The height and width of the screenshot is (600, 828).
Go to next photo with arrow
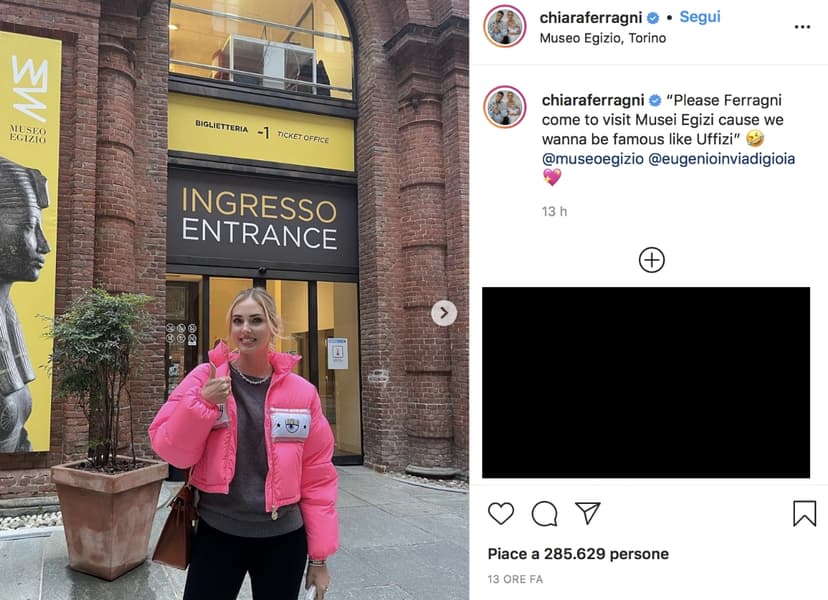coord(444,313)
